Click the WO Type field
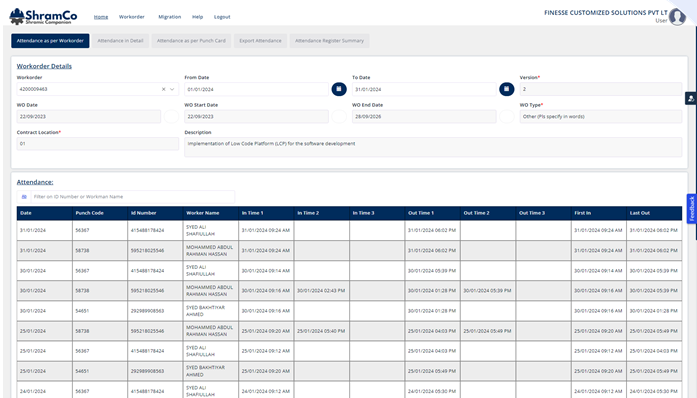Screen dimensions: 697x398 [601, 117]
